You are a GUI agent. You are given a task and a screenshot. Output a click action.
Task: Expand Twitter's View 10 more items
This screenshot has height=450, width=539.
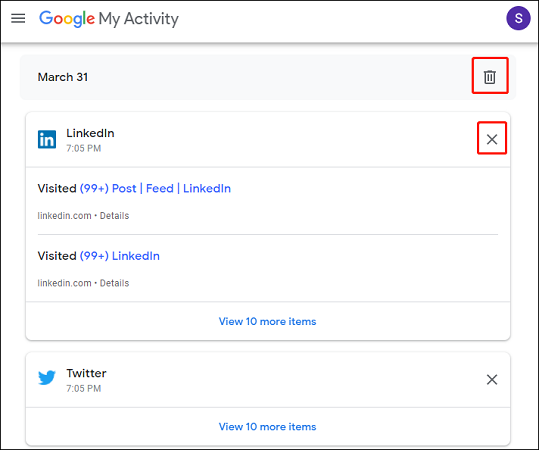tap(267, 427)
